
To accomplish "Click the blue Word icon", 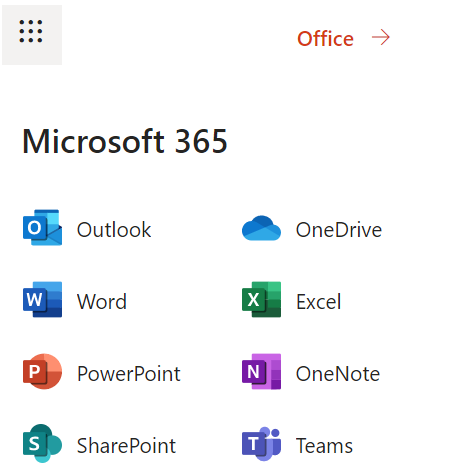I will point(42,299).
